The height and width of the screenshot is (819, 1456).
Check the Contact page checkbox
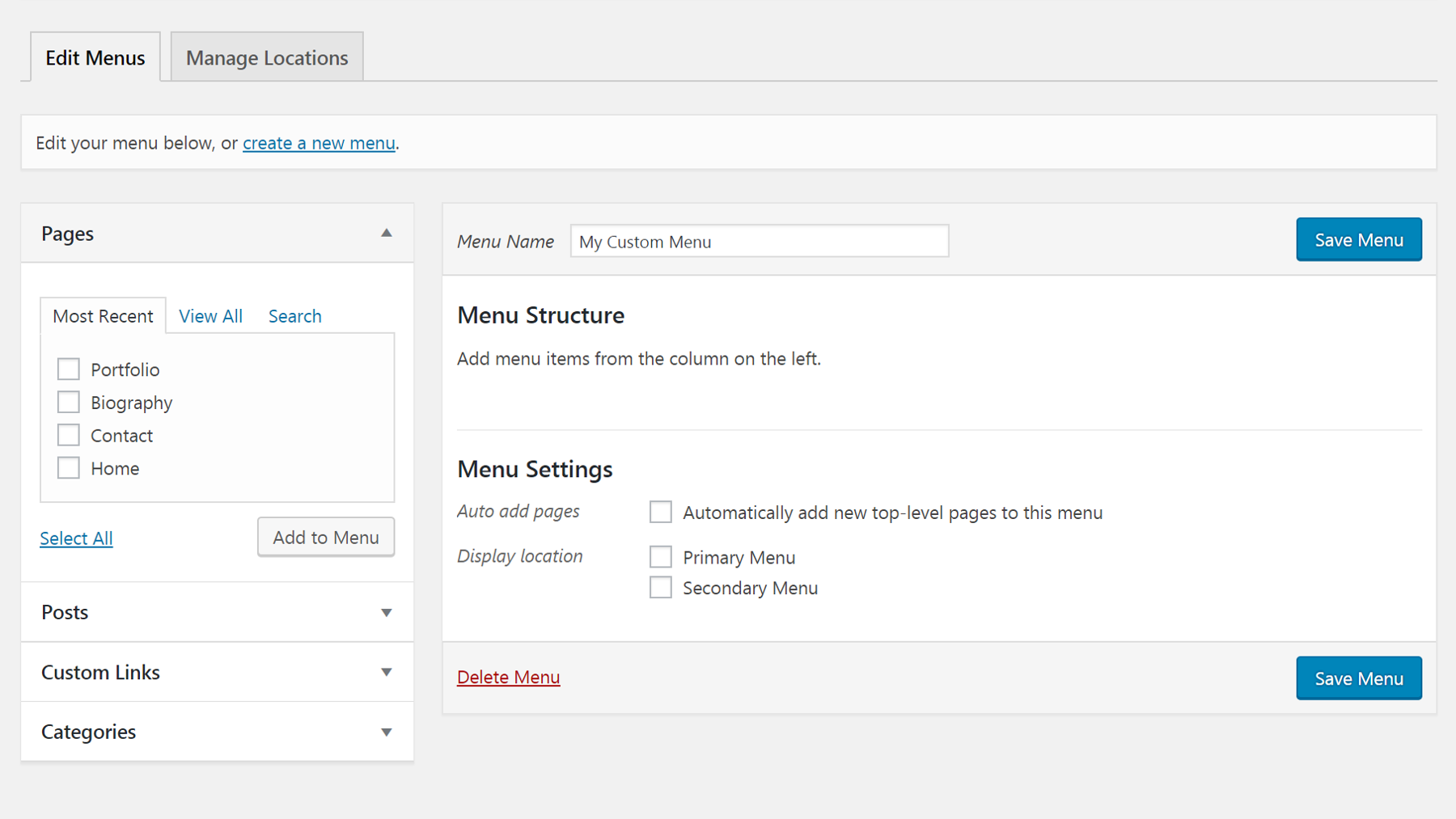[x=69, y=436]
